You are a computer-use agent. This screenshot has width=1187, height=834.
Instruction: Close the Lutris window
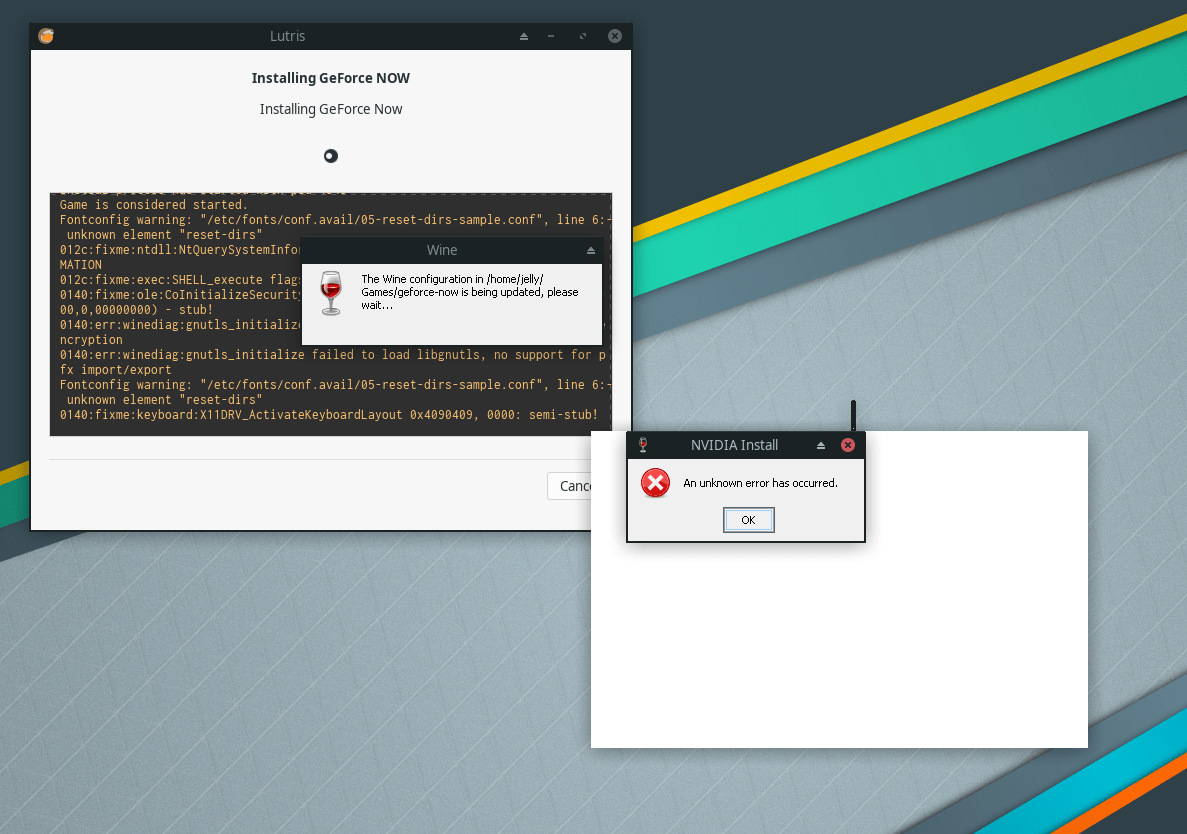tap(615, 36)
